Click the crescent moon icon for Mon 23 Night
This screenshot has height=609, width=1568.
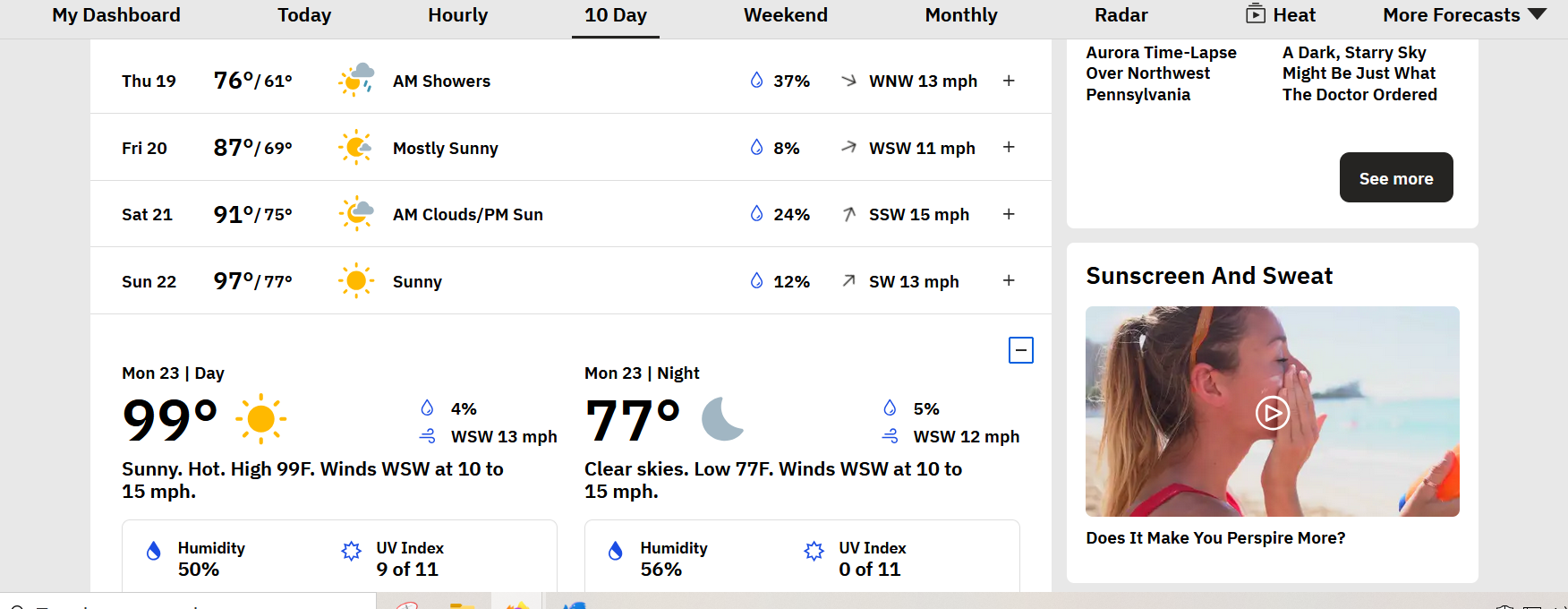(722, 419)
